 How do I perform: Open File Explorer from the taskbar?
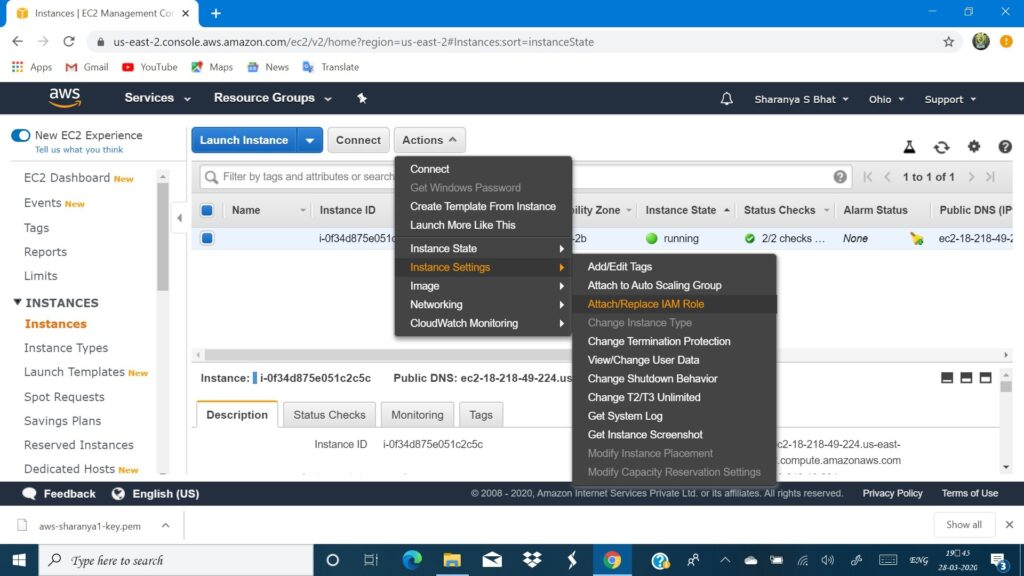click(451, 560)
